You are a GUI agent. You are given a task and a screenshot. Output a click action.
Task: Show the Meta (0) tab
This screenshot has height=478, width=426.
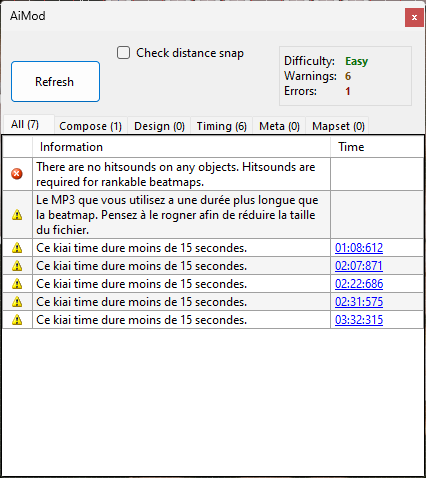click(279, 126)
